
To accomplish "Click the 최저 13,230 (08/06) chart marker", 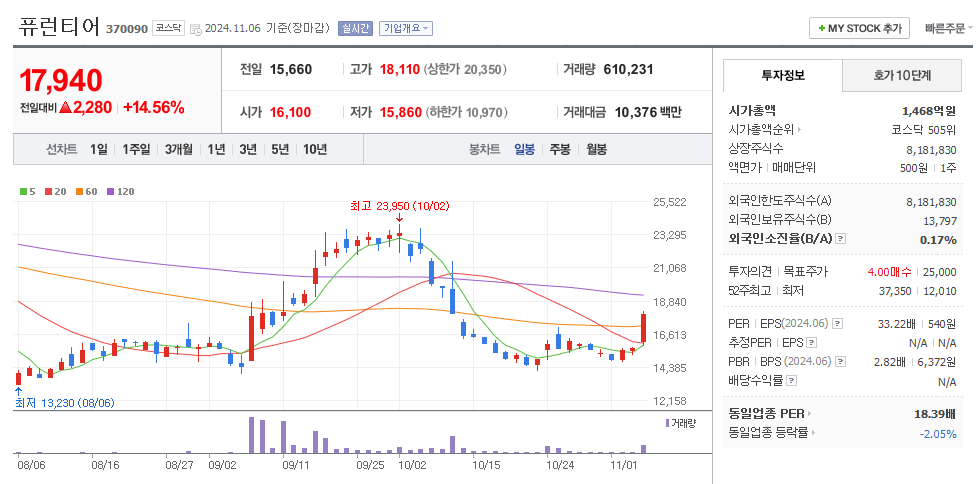I will tap(64, 403).
